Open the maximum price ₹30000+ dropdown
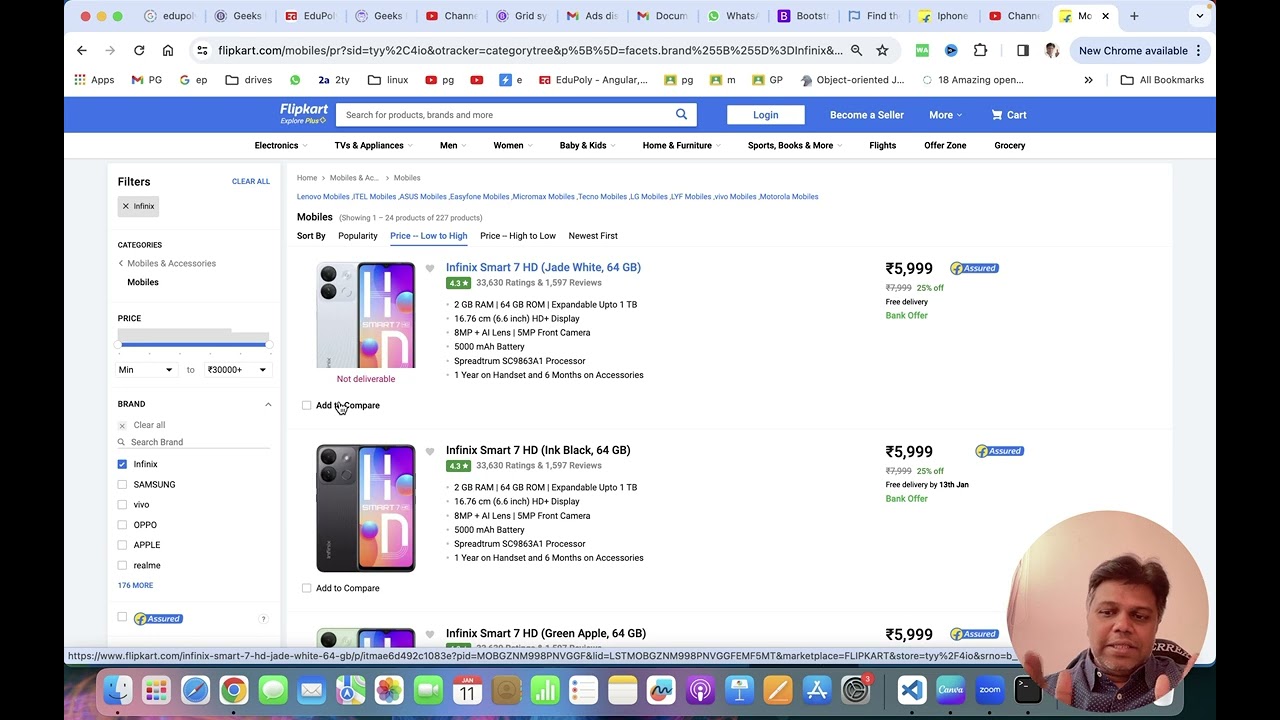Screen dimensions: 1280x720 pos(237,370)
